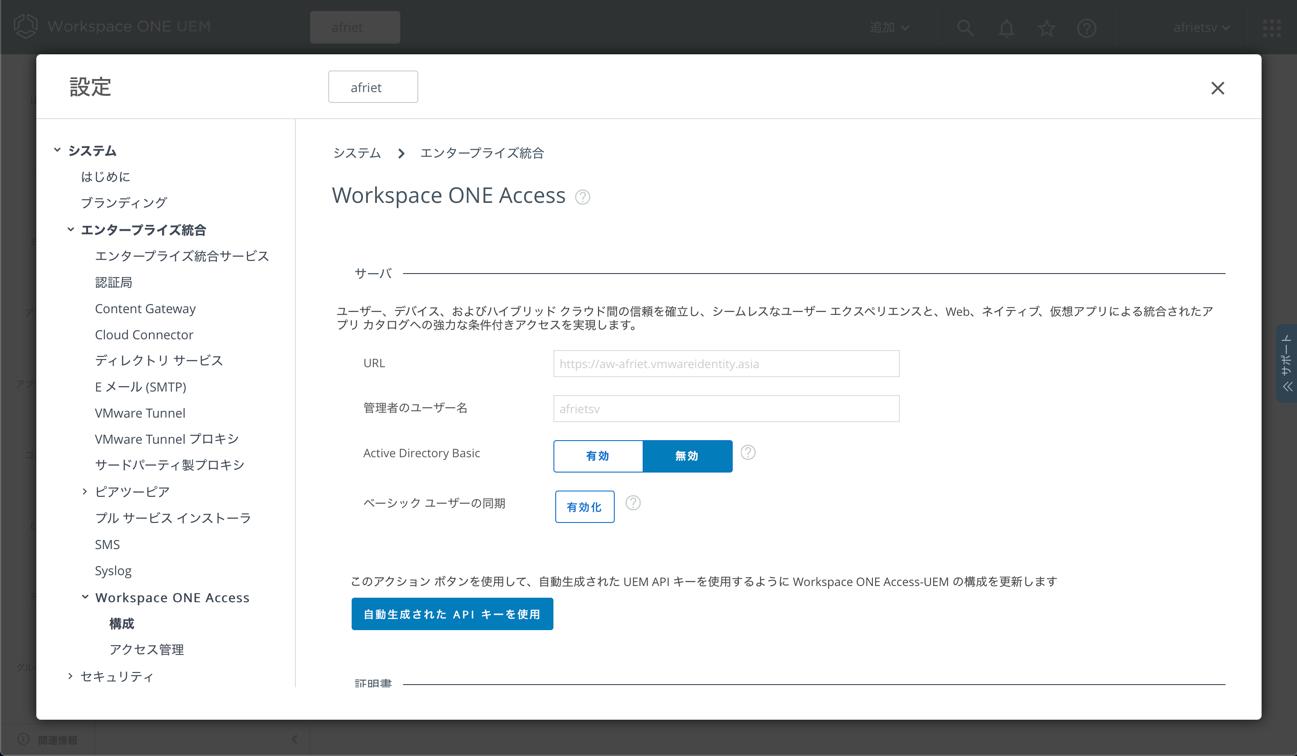
Task: Collapse エンタープライズ統合 tree node
Action: pos(71,230)
